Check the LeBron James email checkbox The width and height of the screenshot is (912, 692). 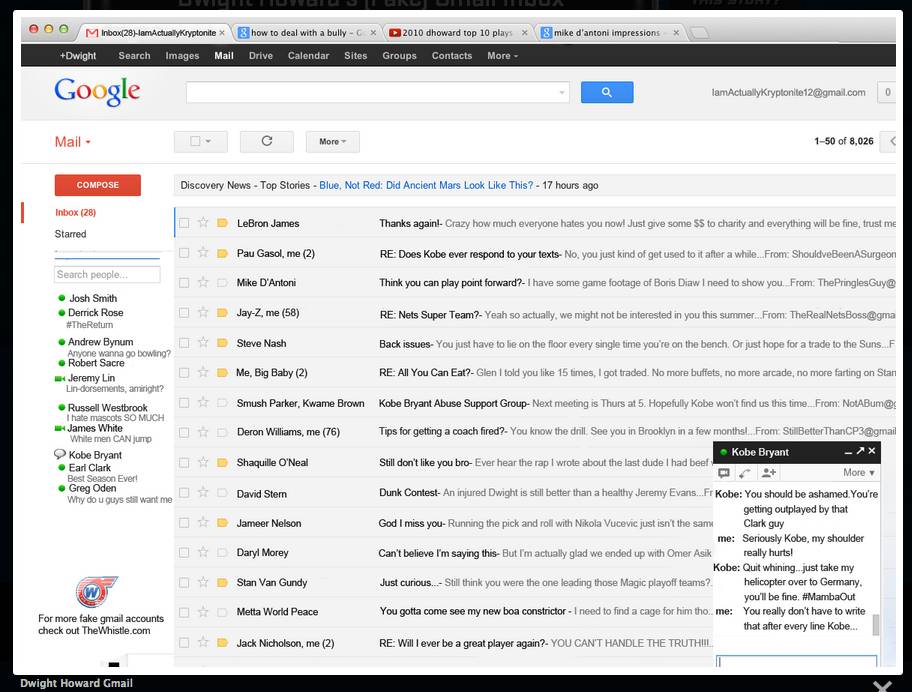click(x=184, y=223)
